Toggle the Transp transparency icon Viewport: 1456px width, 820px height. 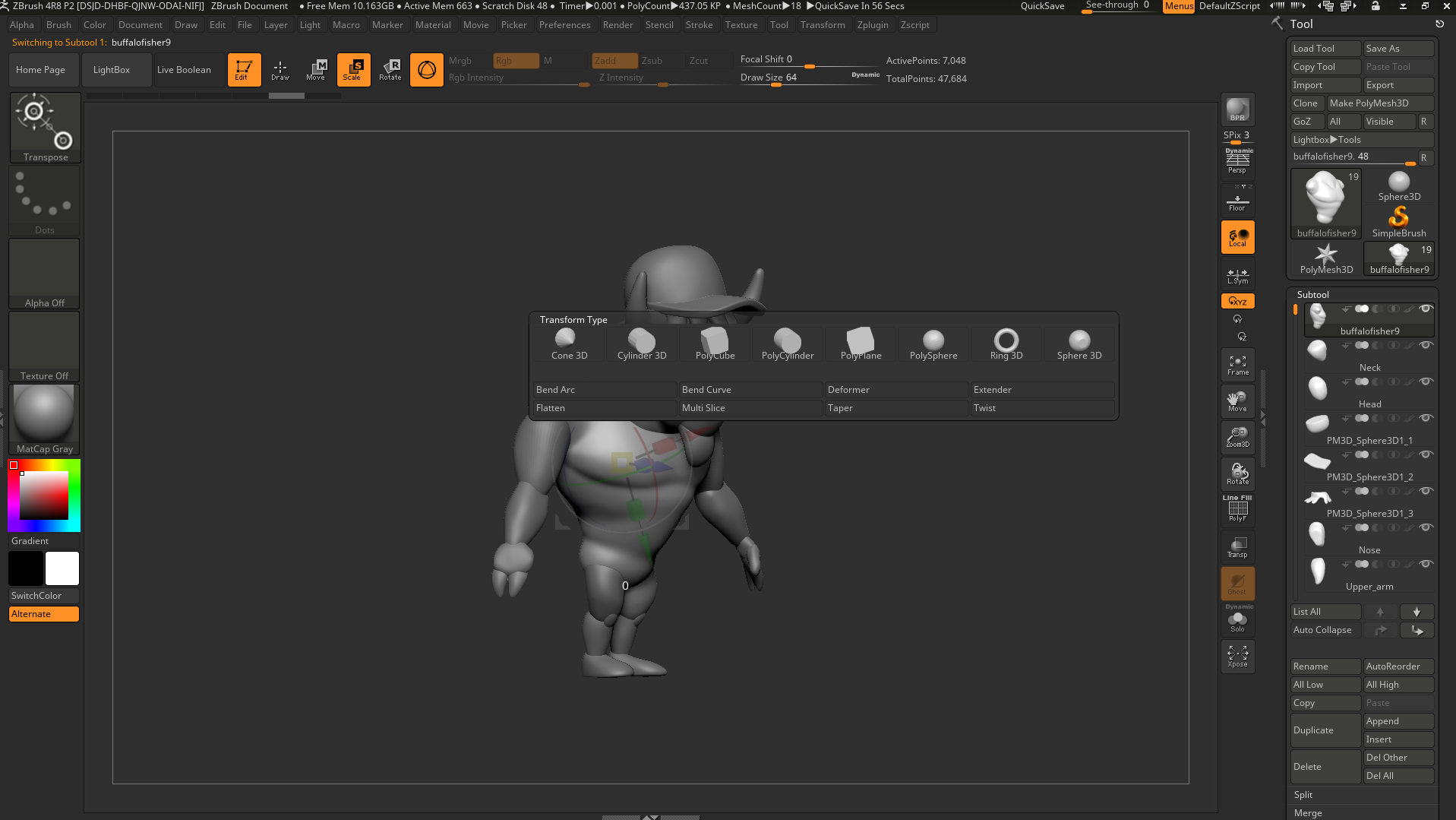[1237, 547]
